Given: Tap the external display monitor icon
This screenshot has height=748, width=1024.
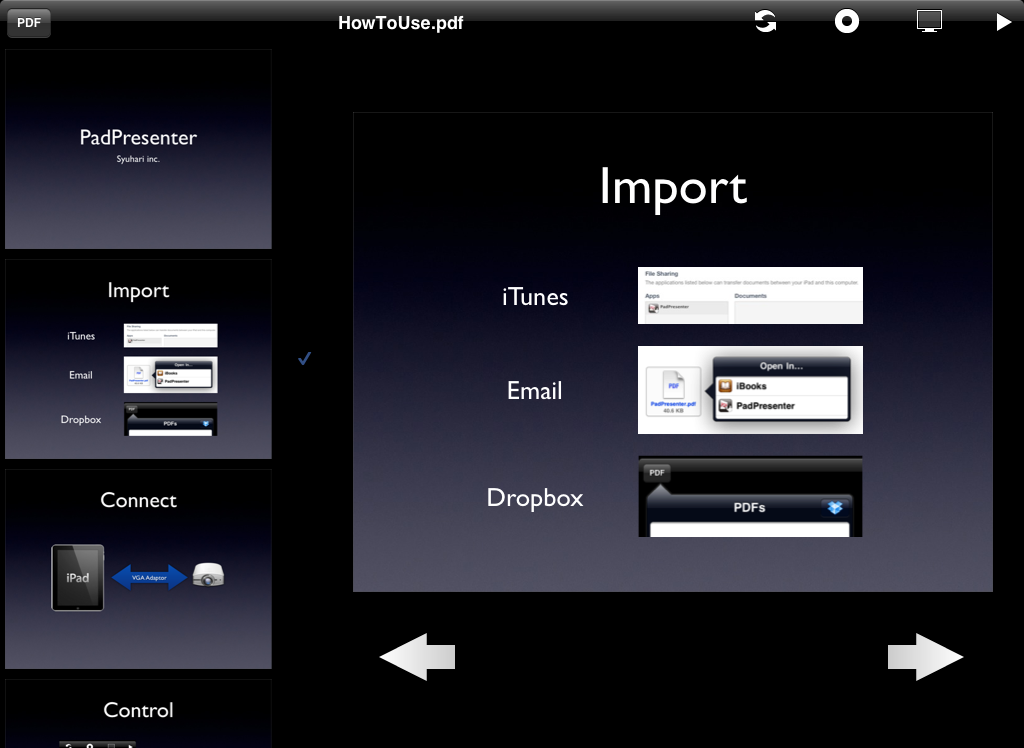Looking at the screenshot, I should click(929, 22).
